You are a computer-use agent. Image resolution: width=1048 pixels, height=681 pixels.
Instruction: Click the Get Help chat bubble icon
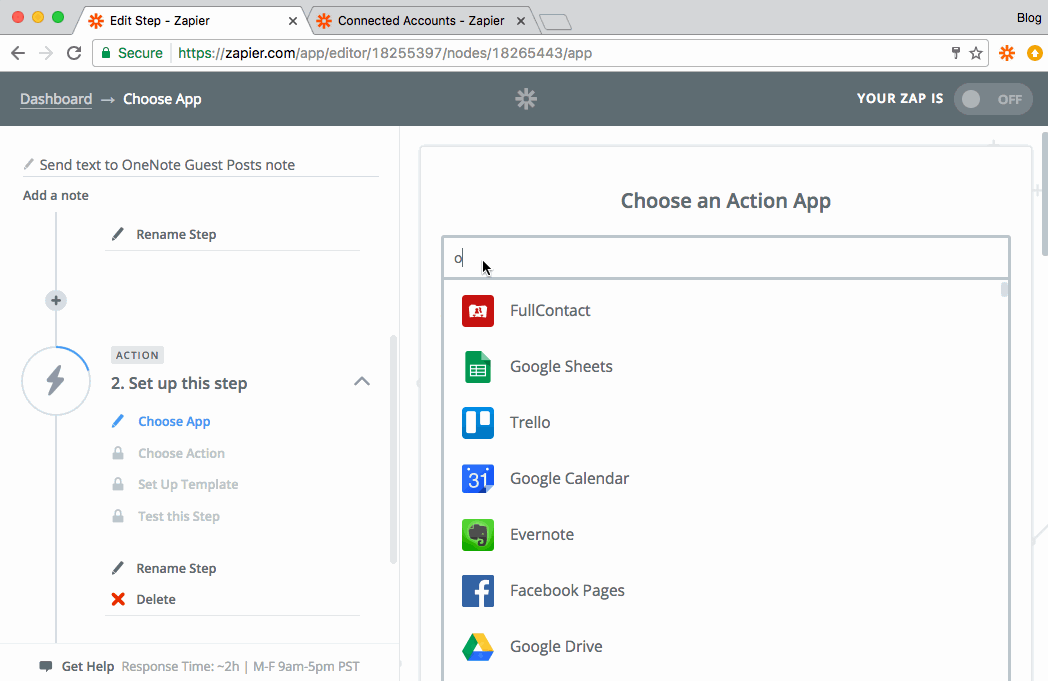pyautogui.click(x=46, y=666)
